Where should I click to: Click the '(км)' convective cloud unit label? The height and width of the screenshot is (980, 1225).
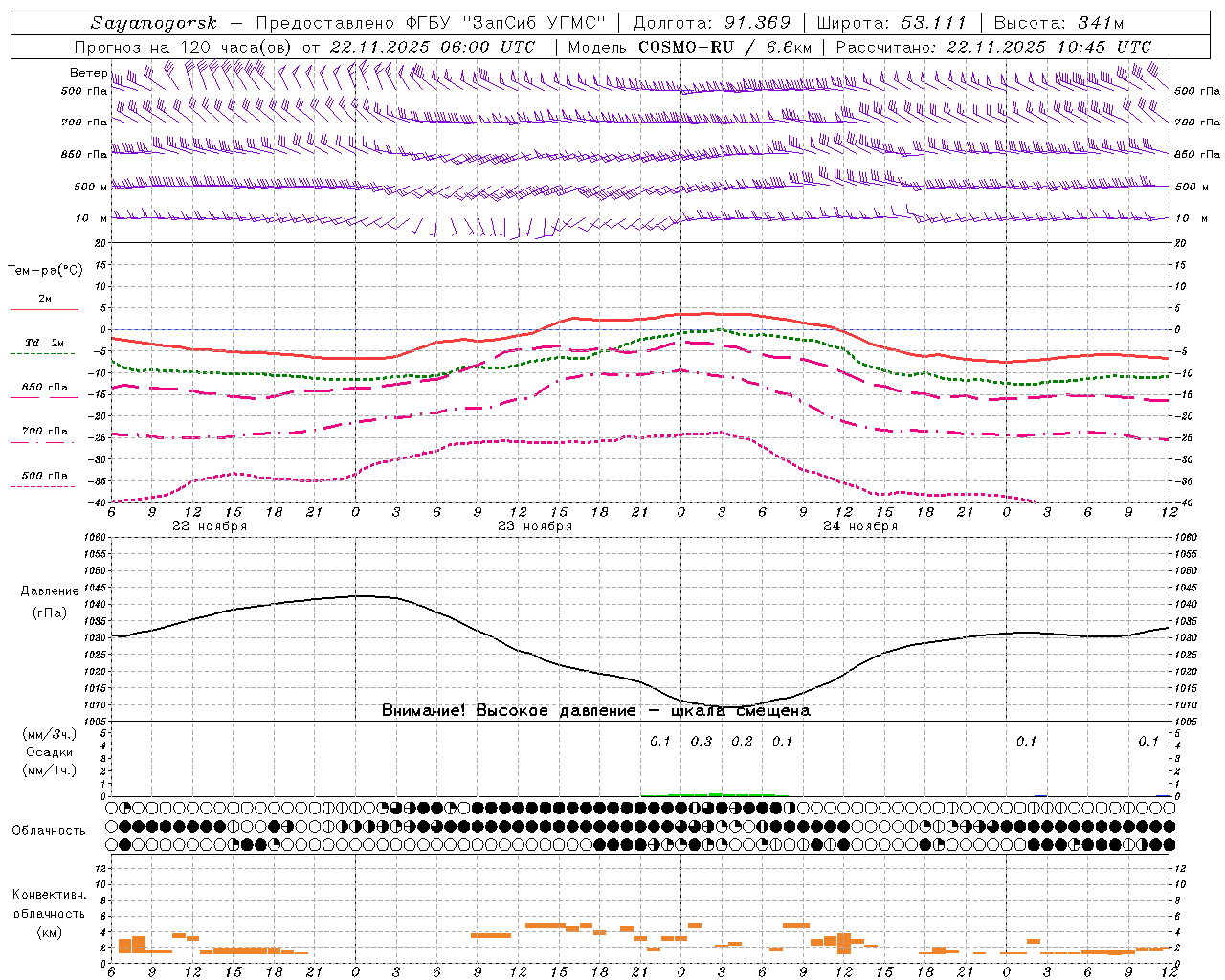click(50, 932)
